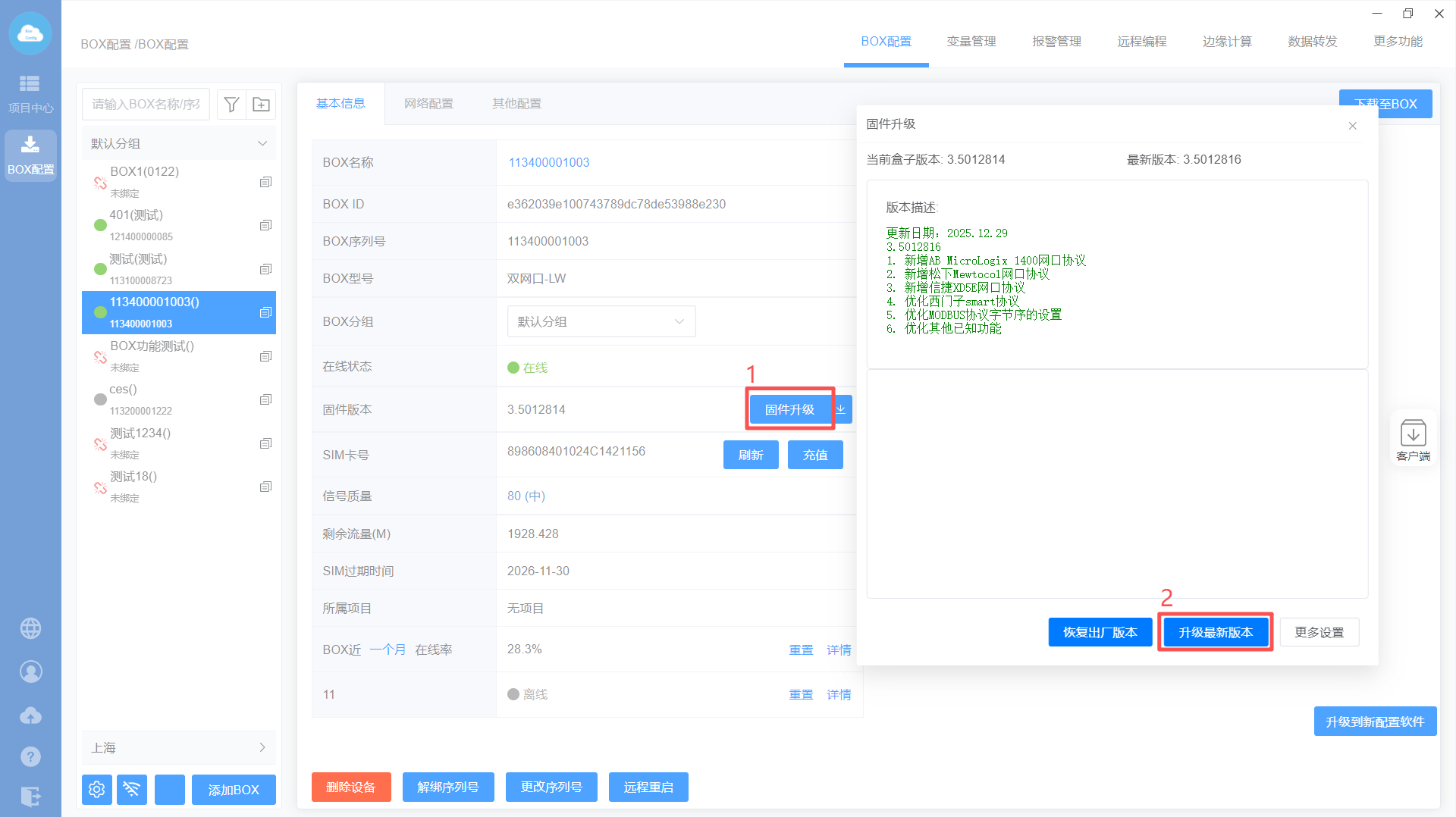Screen dimensions: 1456x817
Task: Click the 删除设备 button
Action: (x=351, y=787)
